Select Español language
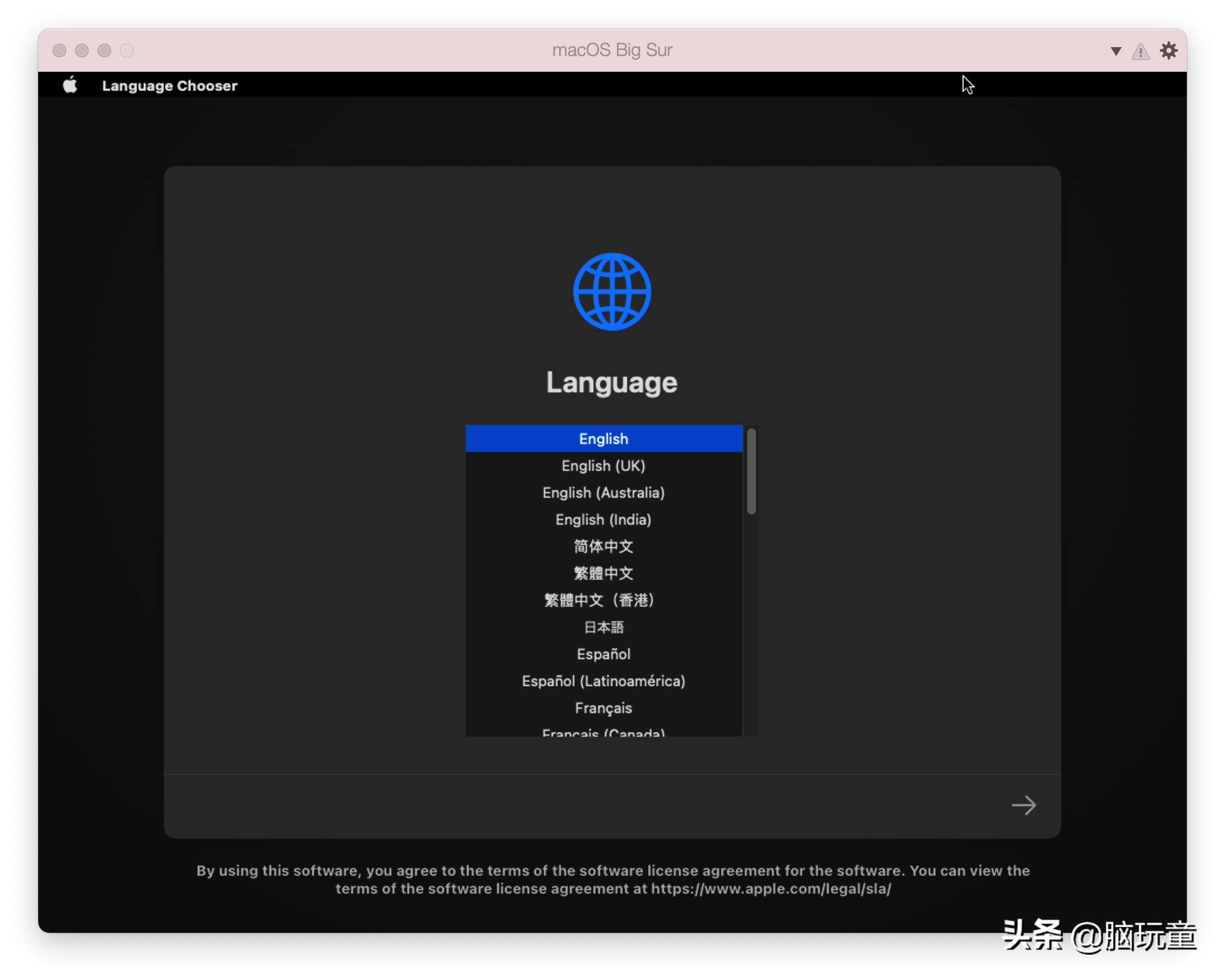1225x980 pixels. [x=603, y=654]
